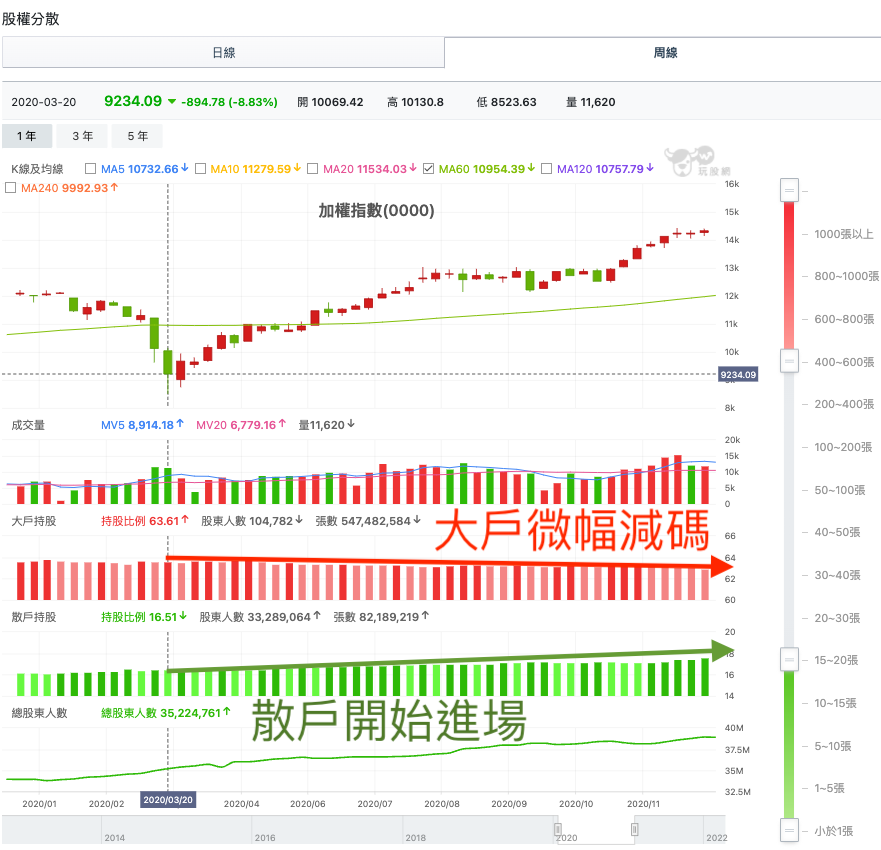
Task: Click the 張數 547,482,584 value
Action: (368, 521)
